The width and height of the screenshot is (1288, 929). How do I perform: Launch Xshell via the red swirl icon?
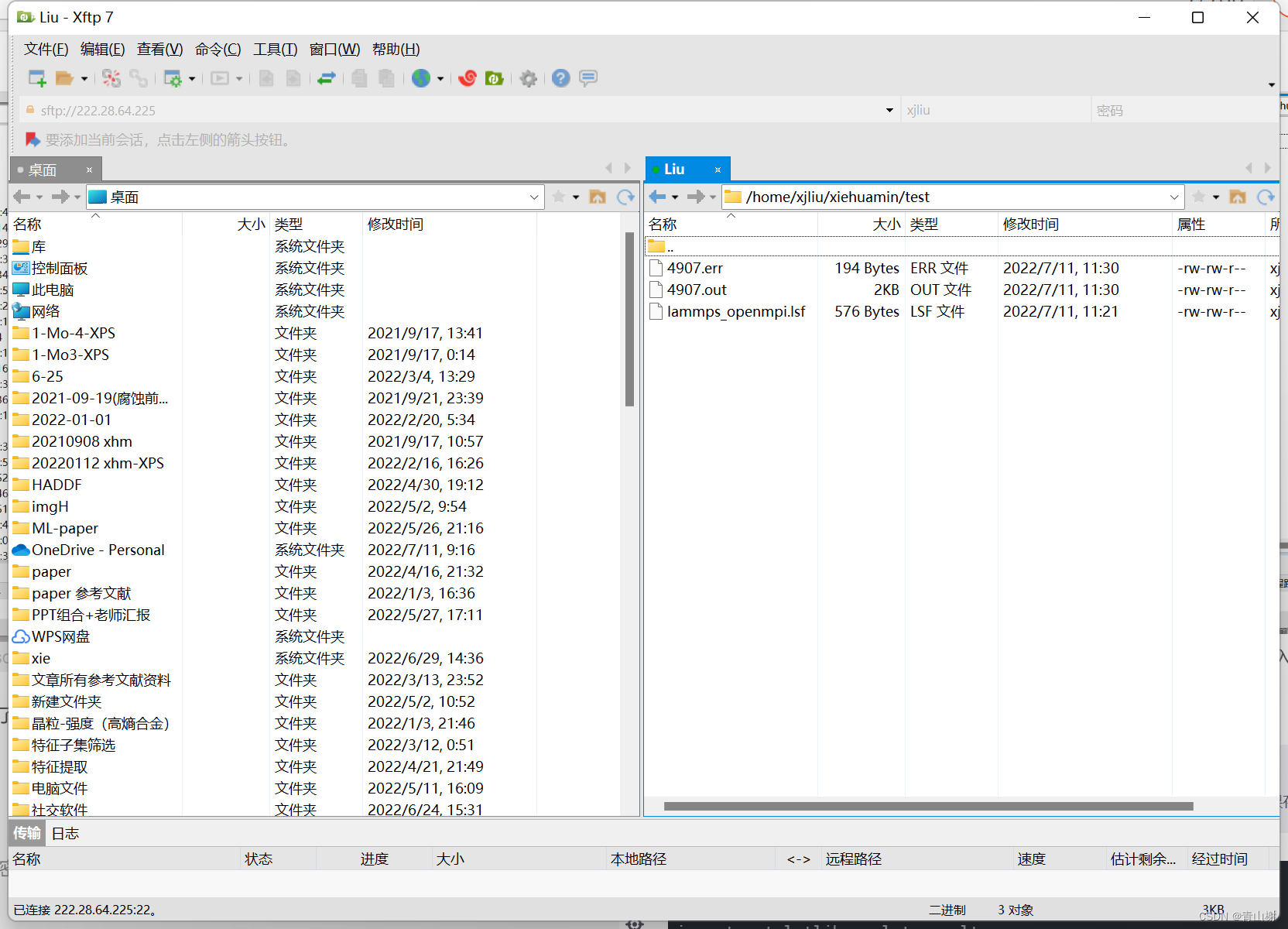tap(468, 78)
